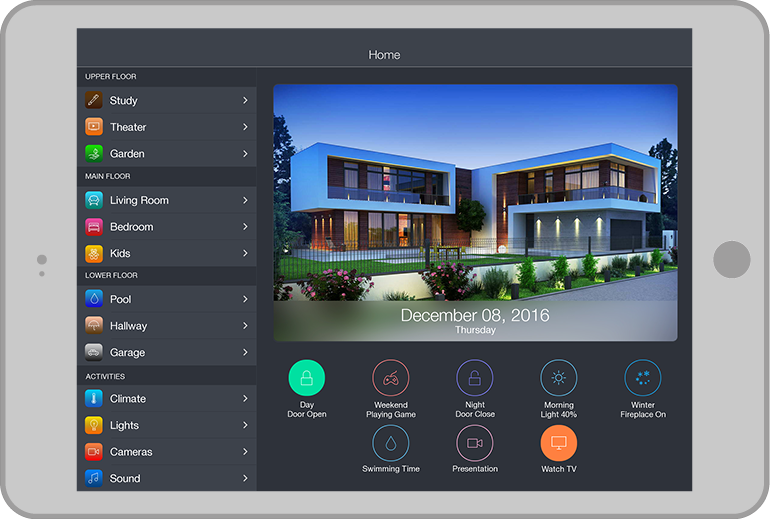Tap the yellow Lights bulb icon
Screen dimensions: 770x519
tap(93, 425)
